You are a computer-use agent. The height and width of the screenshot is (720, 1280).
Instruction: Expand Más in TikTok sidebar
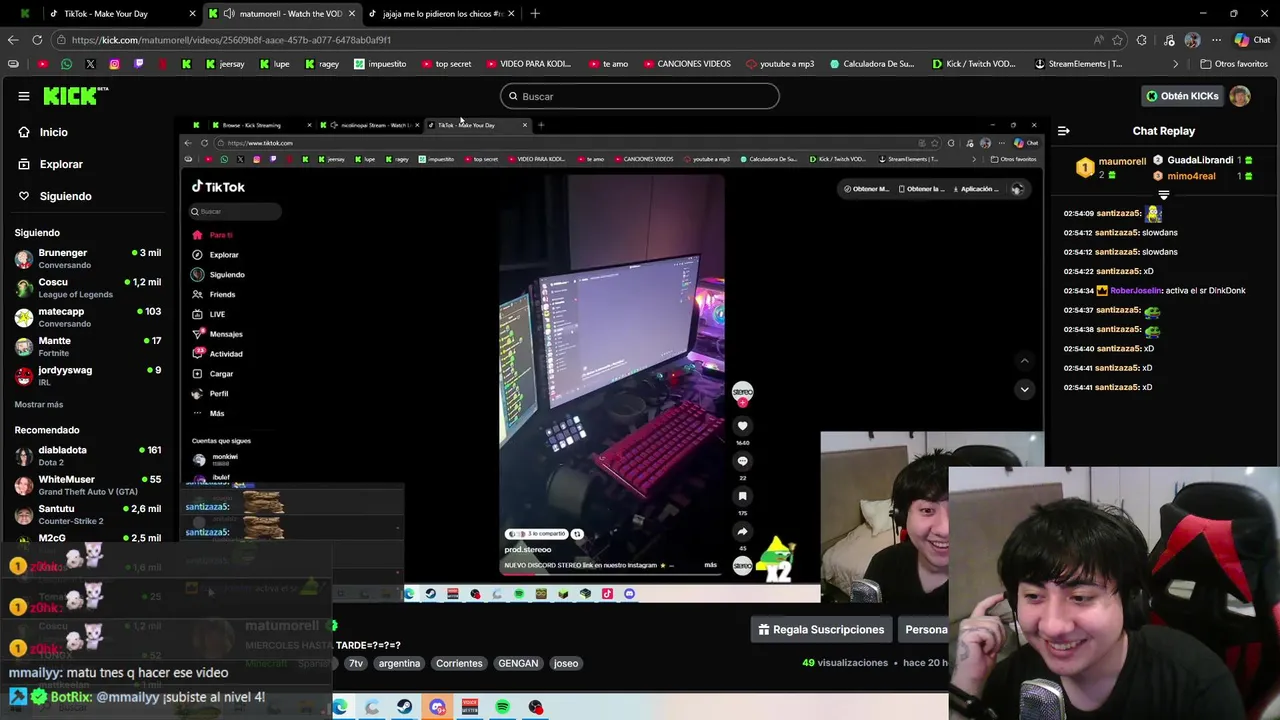coord(210,413)
